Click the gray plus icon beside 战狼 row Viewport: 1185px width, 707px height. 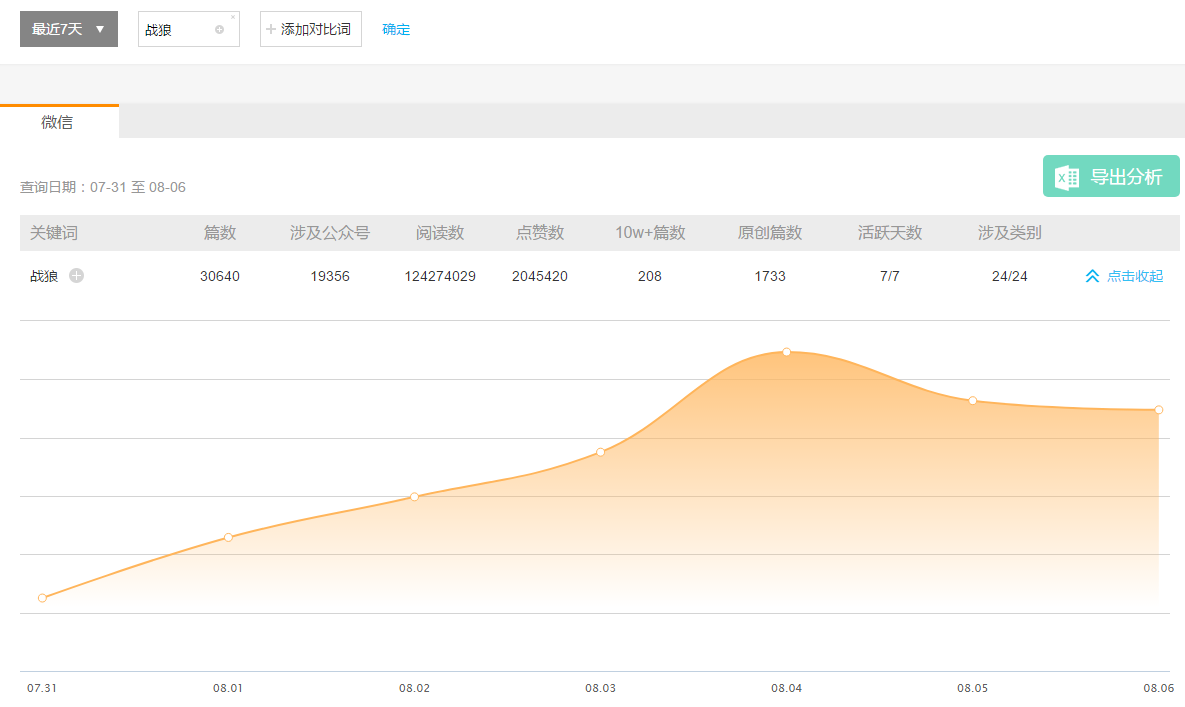77,276
